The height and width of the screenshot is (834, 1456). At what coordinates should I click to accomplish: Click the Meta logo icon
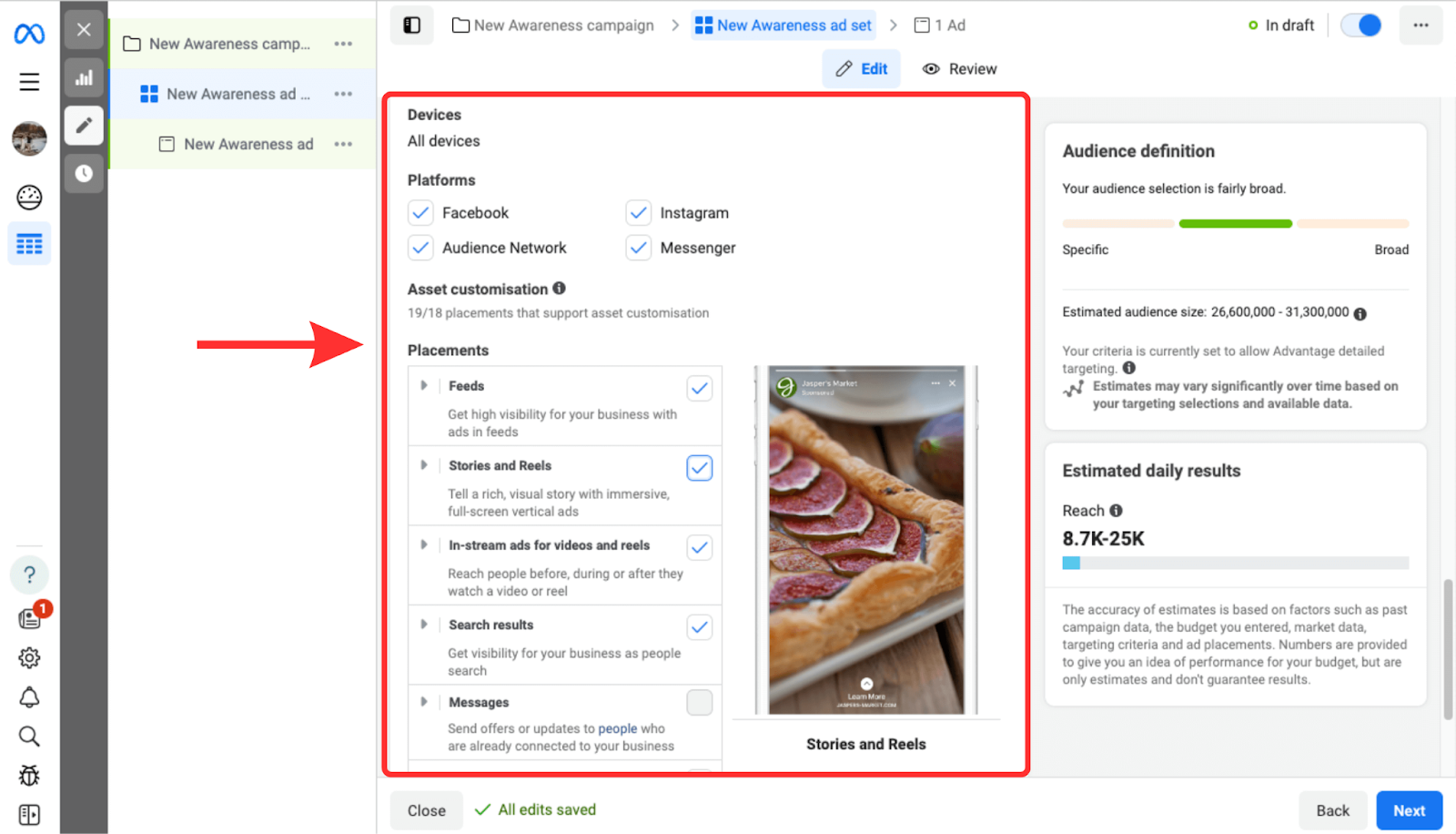29,34
